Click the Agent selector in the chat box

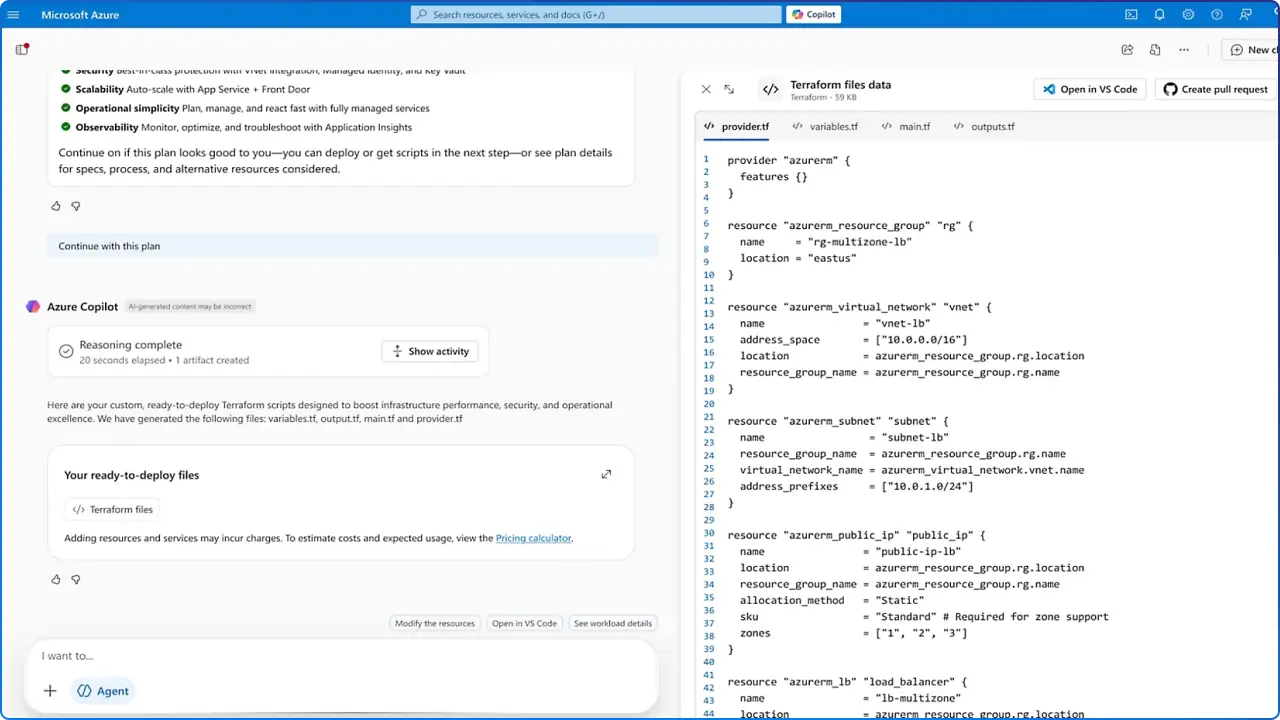tap(102, 690)
